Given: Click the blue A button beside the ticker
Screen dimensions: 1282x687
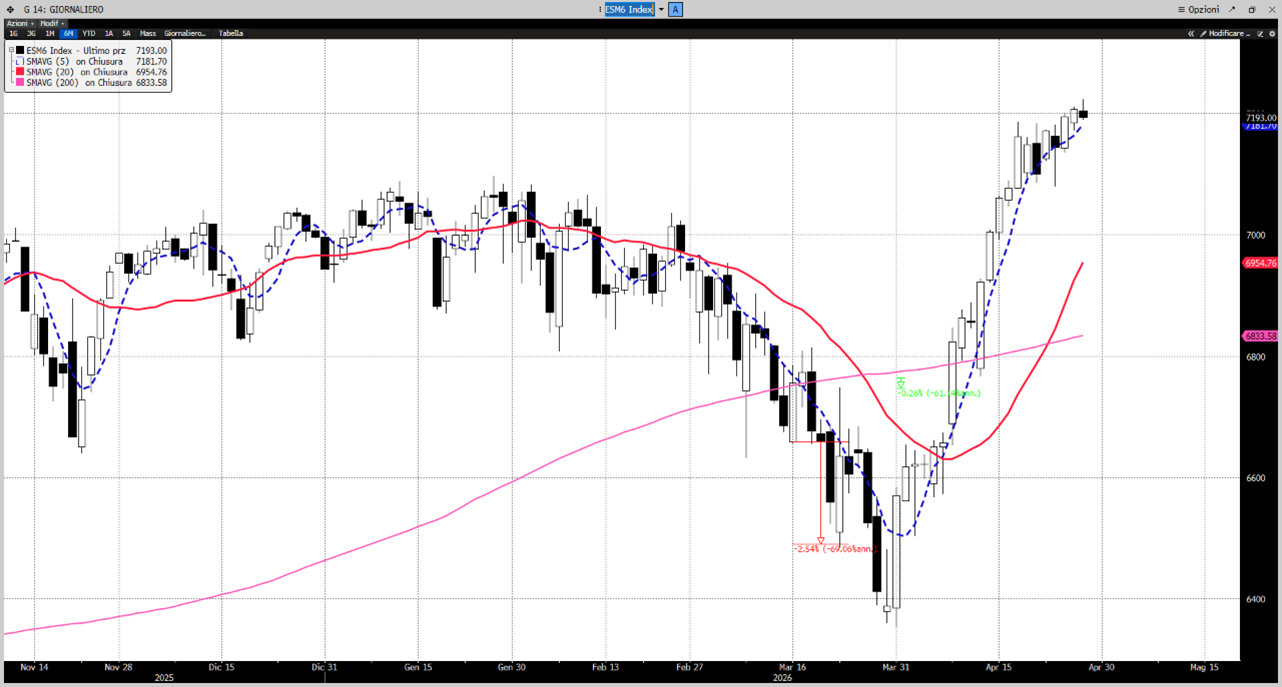Looking at the screenshot, I should tap(676, 9).
